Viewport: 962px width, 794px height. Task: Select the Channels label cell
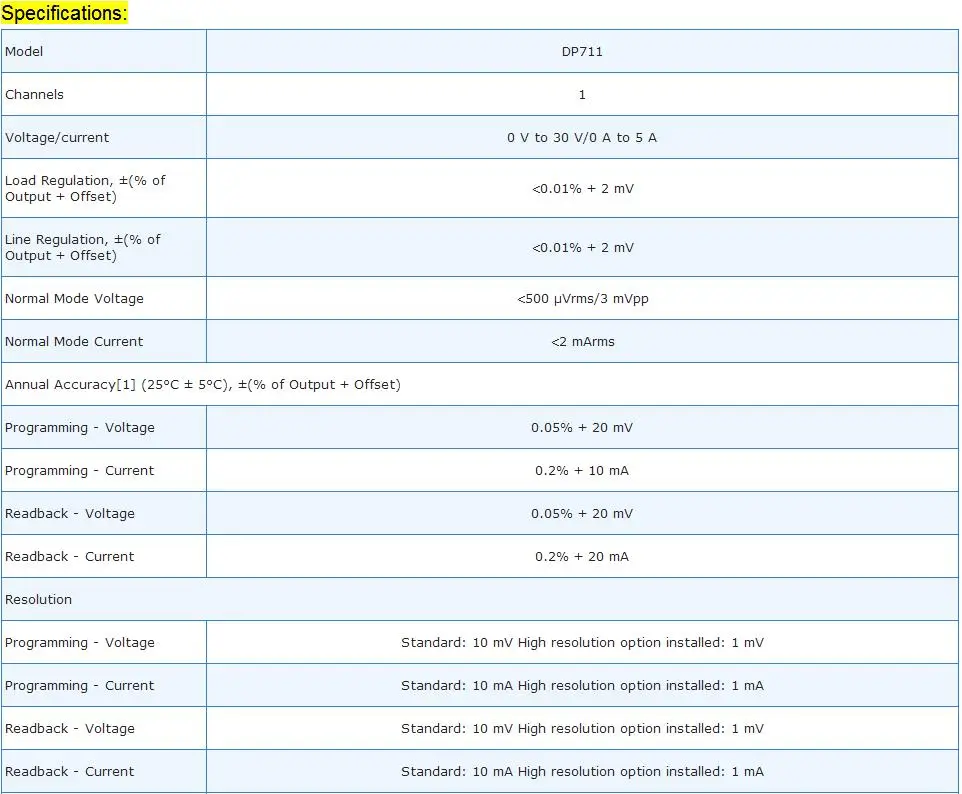tap(104, 94)
